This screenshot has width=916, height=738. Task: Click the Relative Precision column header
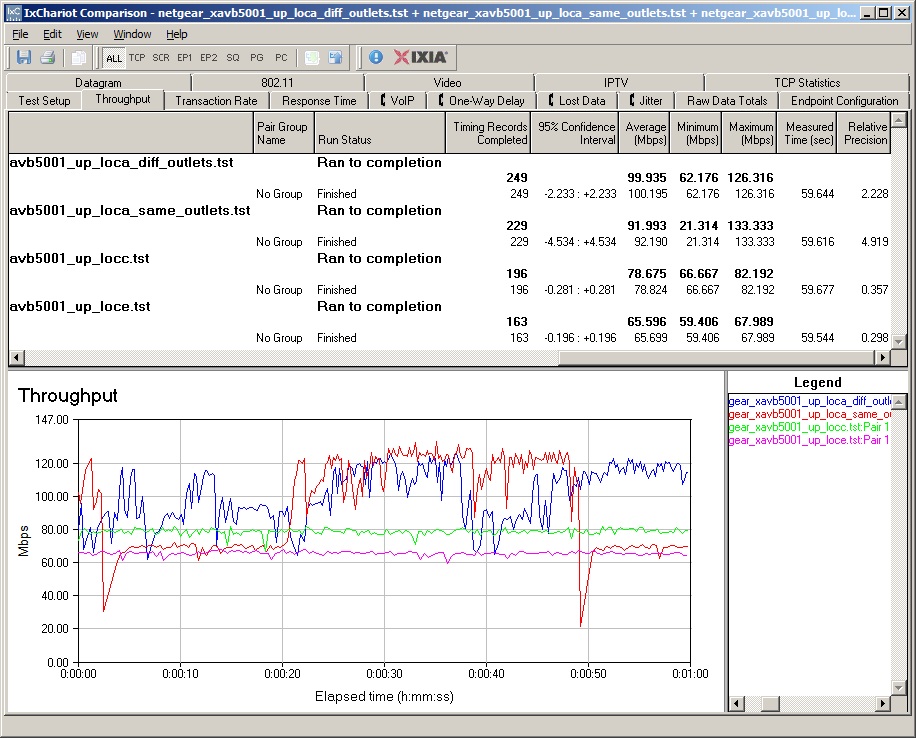click(x=864, y=133)
